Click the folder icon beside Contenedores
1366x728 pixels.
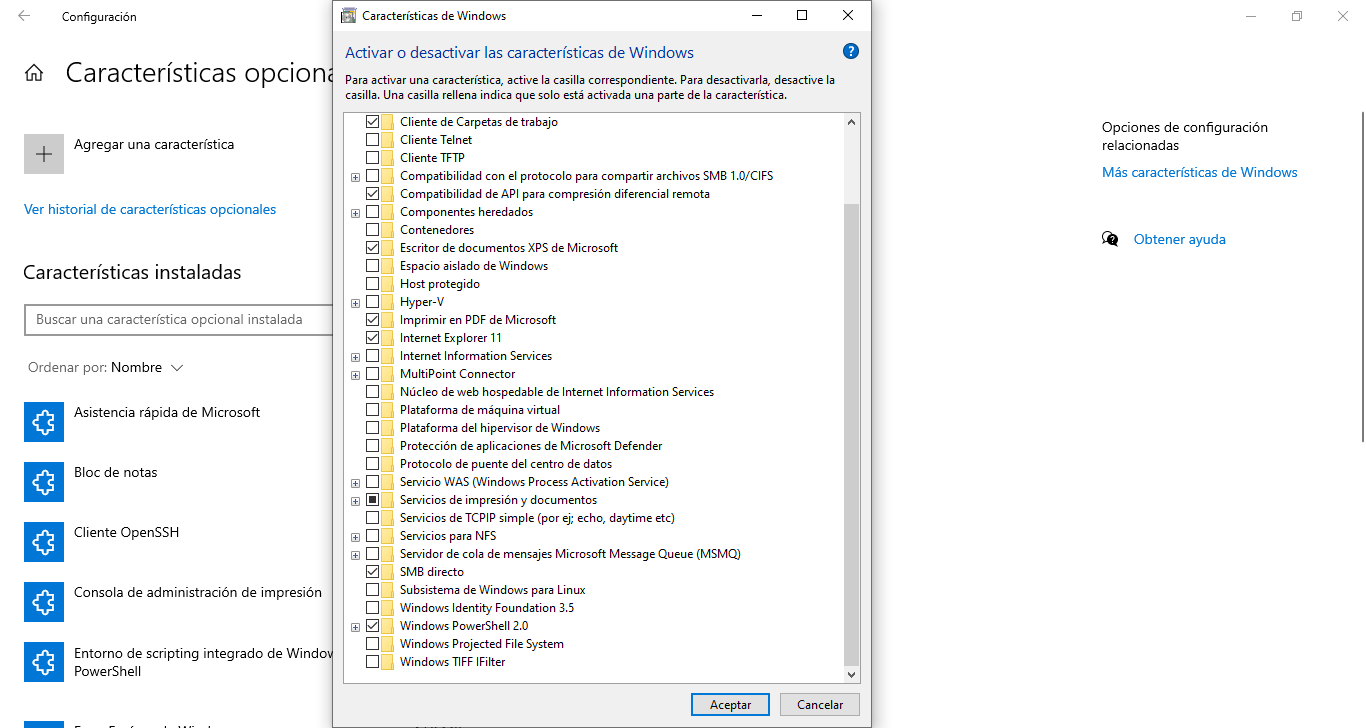tap(387, 230)
